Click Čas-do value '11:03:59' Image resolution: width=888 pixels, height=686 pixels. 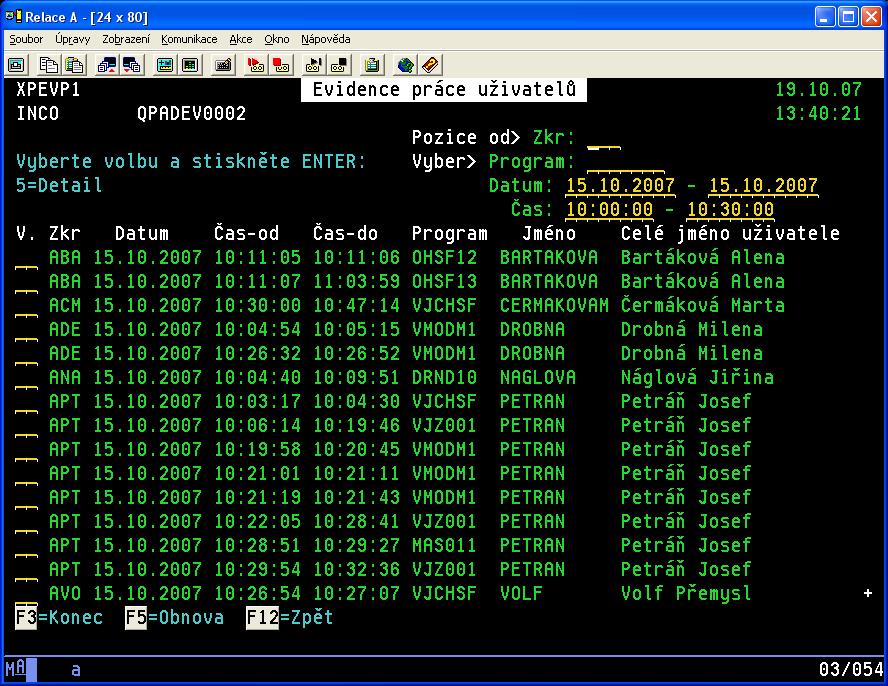click(x=357, y=282)
